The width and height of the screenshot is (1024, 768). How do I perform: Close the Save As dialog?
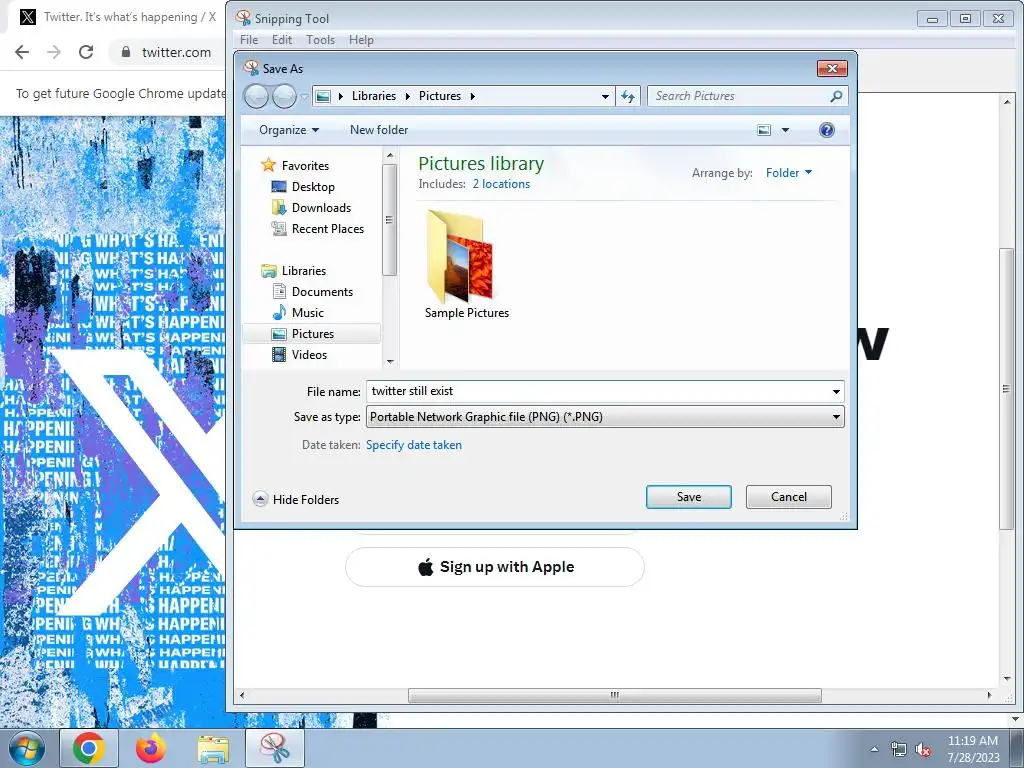click(x=832, y=69)
